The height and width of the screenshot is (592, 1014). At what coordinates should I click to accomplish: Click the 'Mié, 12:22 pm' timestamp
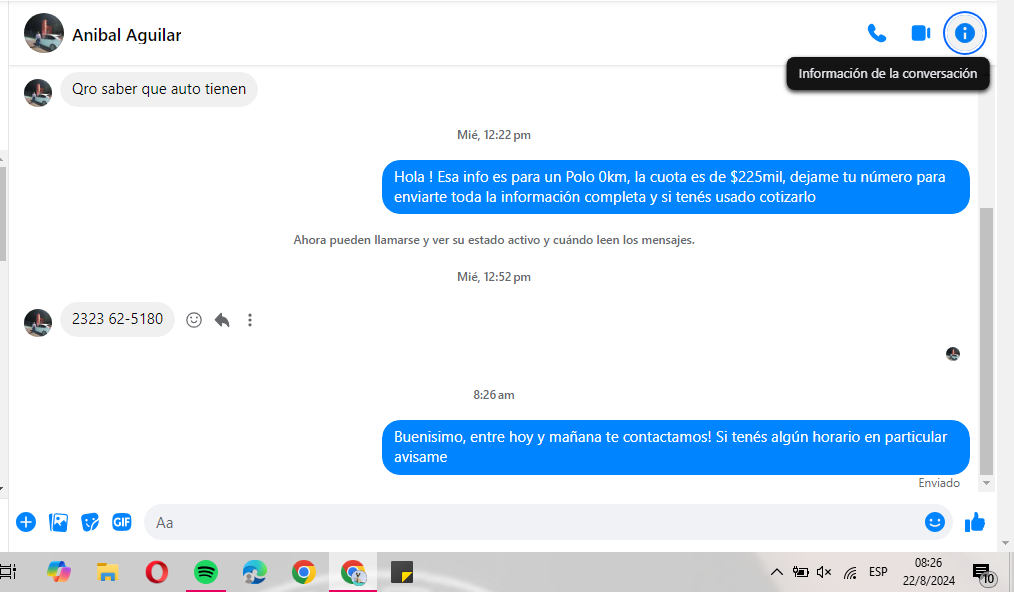tap(493, 135)
